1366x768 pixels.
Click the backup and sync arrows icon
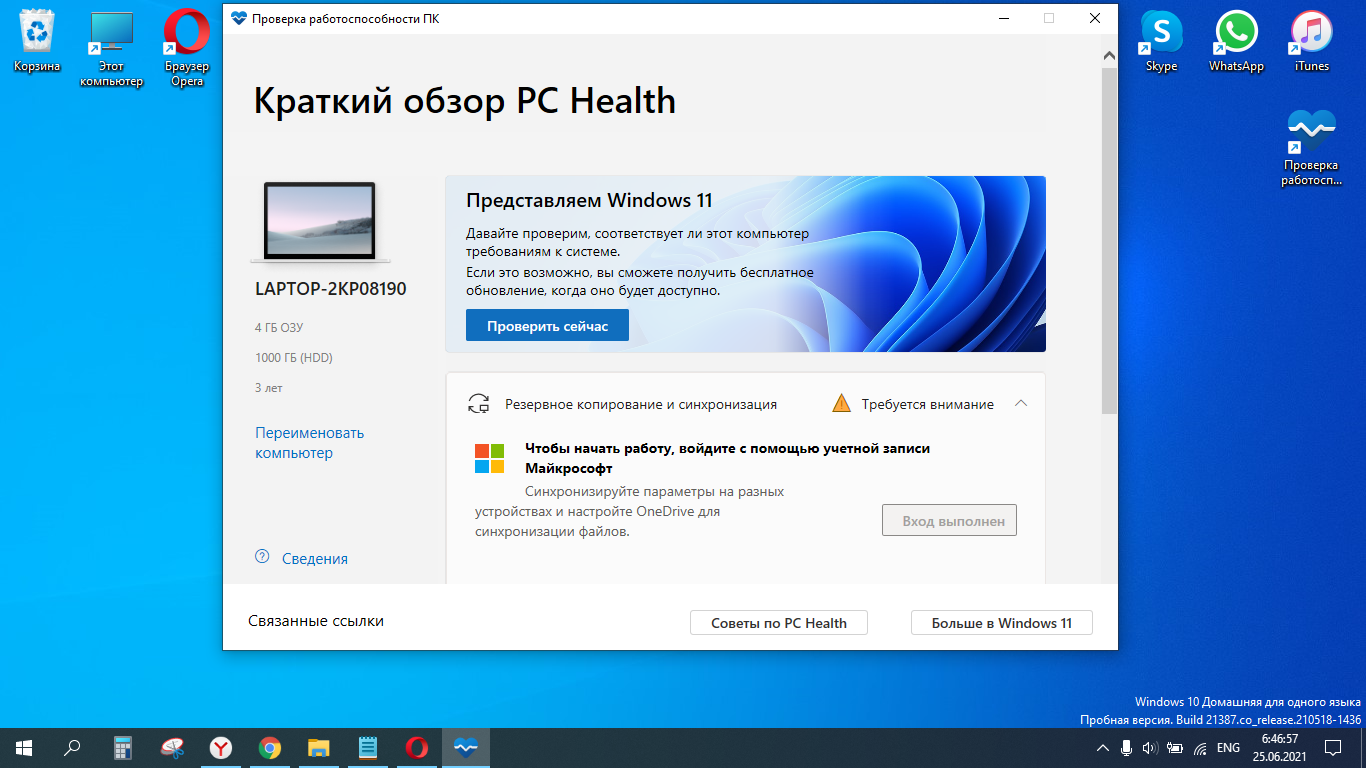478,404
